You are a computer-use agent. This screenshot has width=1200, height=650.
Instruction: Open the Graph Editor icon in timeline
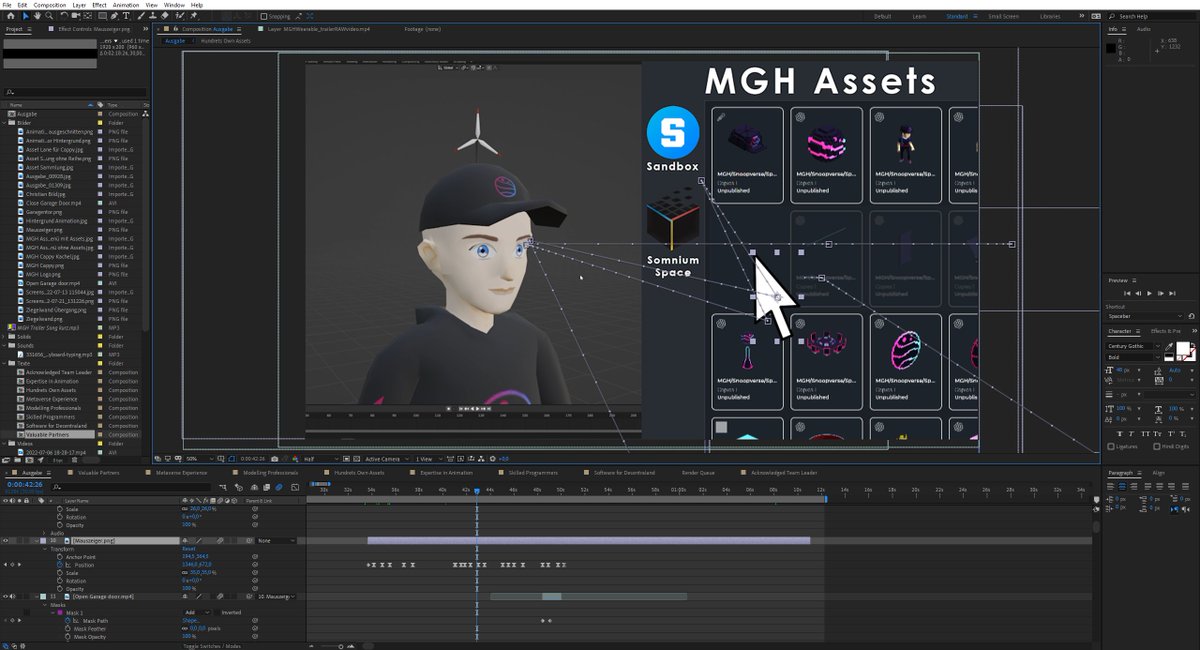coord(293,488)
